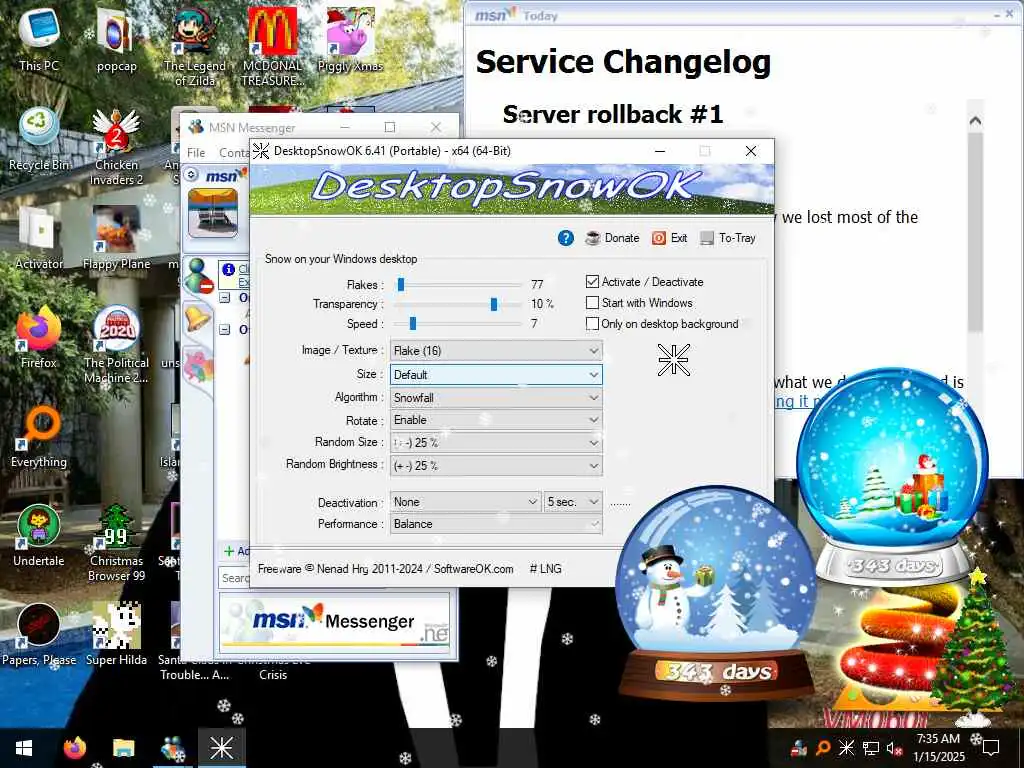The height and width of the screenshot is (768, 1024).
Task: Open MSN Messenger contacts tab icon
Action: point(198,276)
